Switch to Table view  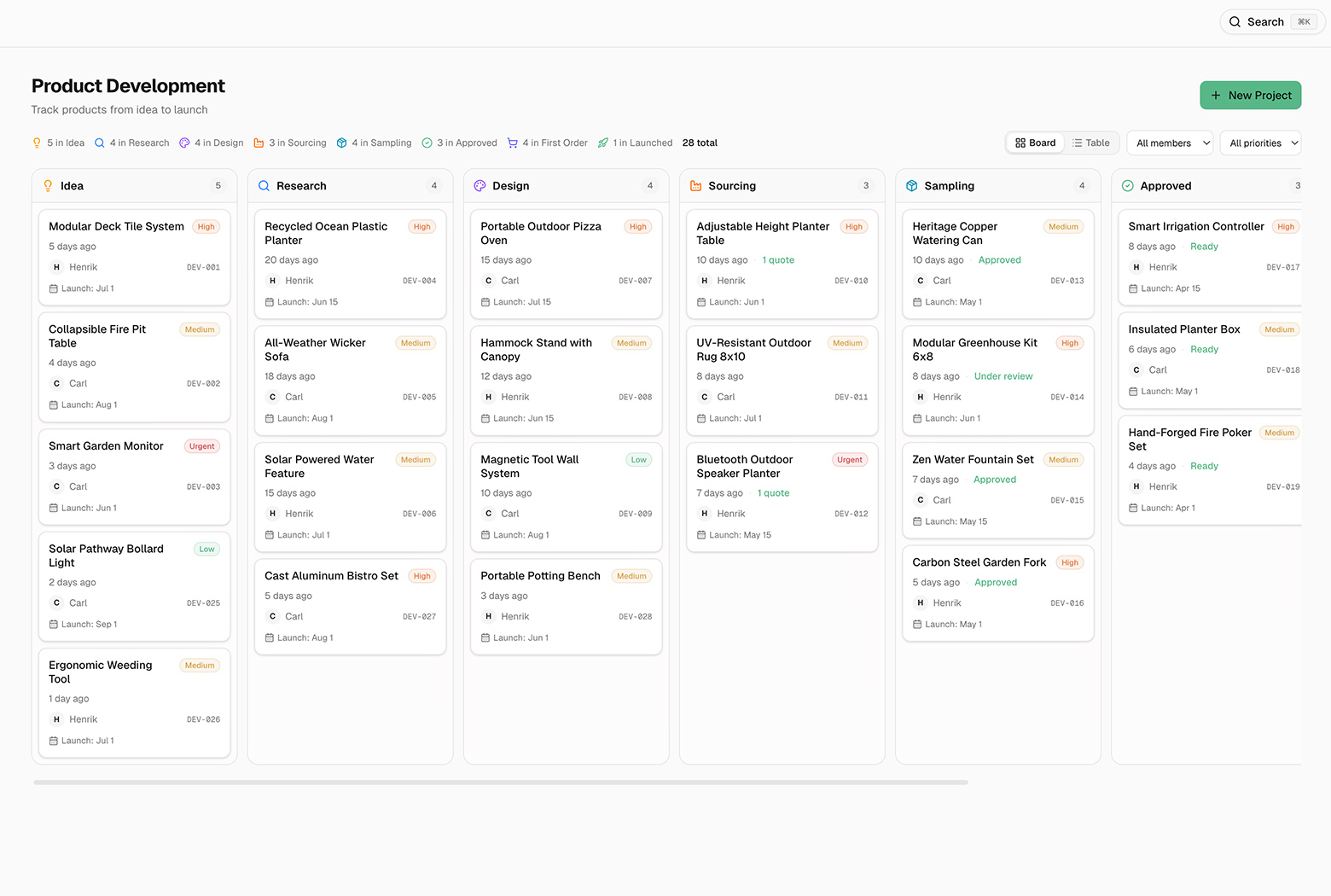click(x=1091, y=143)
